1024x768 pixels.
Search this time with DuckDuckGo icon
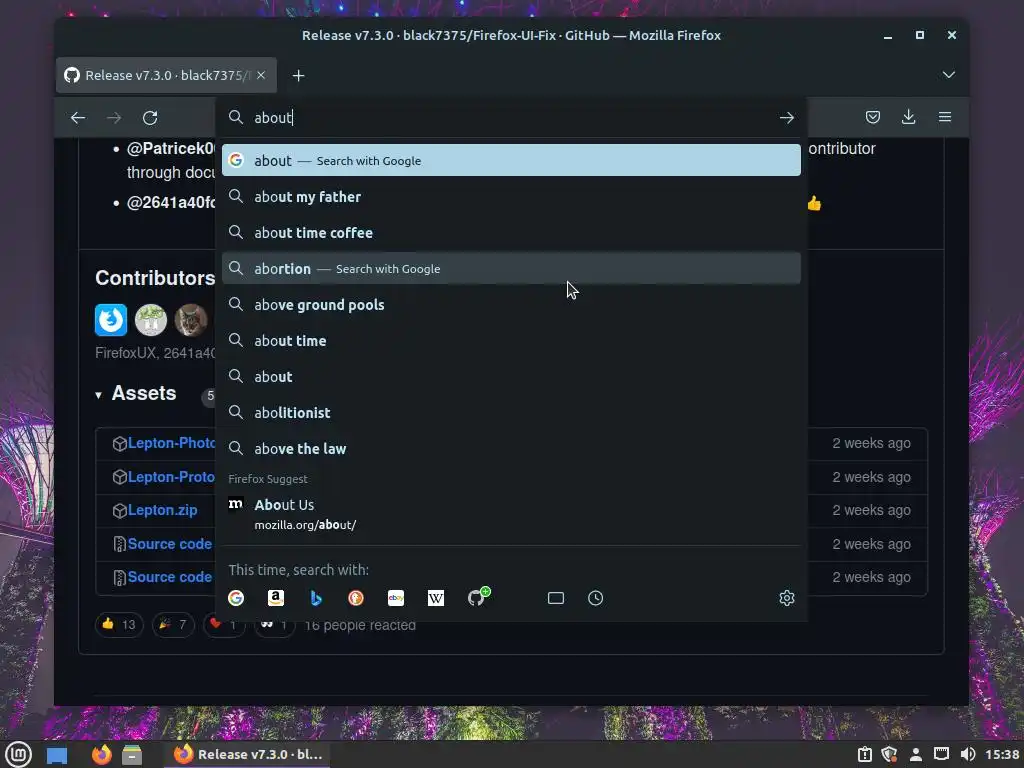356,598
